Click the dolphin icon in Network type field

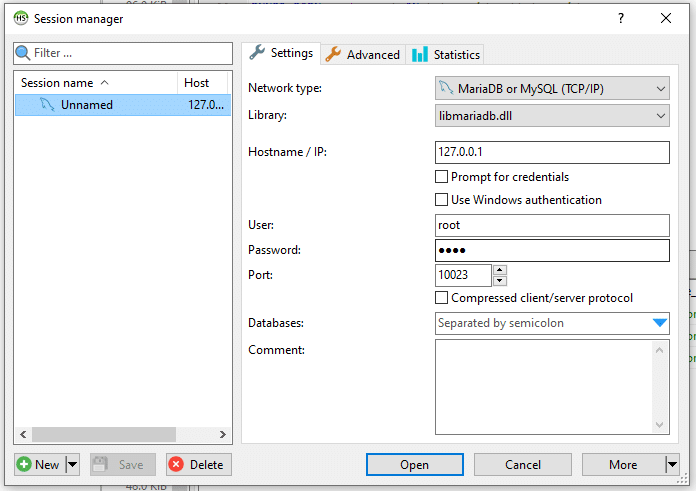tap(446, 88)
